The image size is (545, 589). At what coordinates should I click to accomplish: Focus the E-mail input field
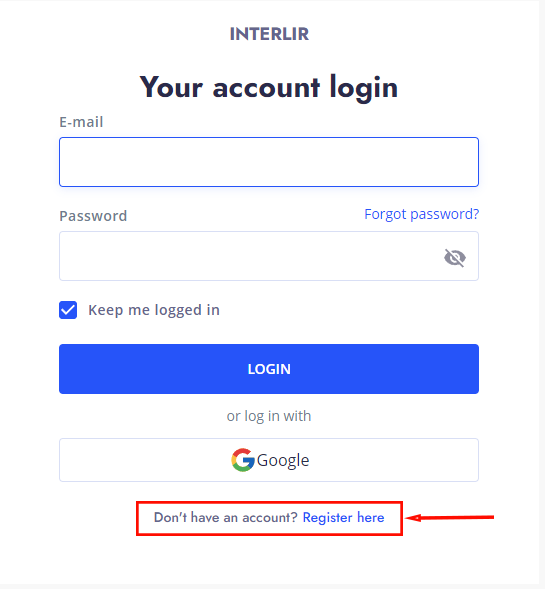269,162
